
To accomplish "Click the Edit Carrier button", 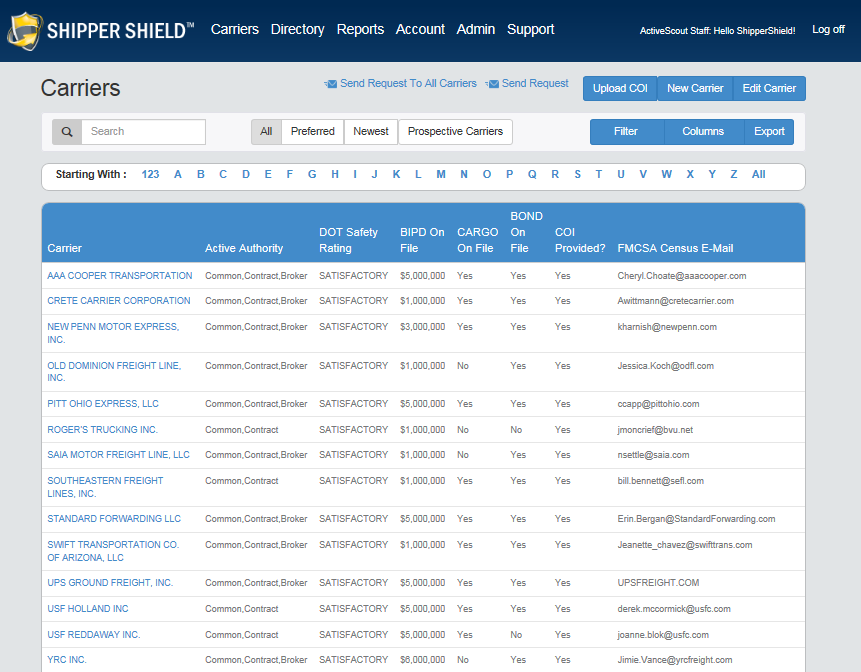I will tap(769, 89).
